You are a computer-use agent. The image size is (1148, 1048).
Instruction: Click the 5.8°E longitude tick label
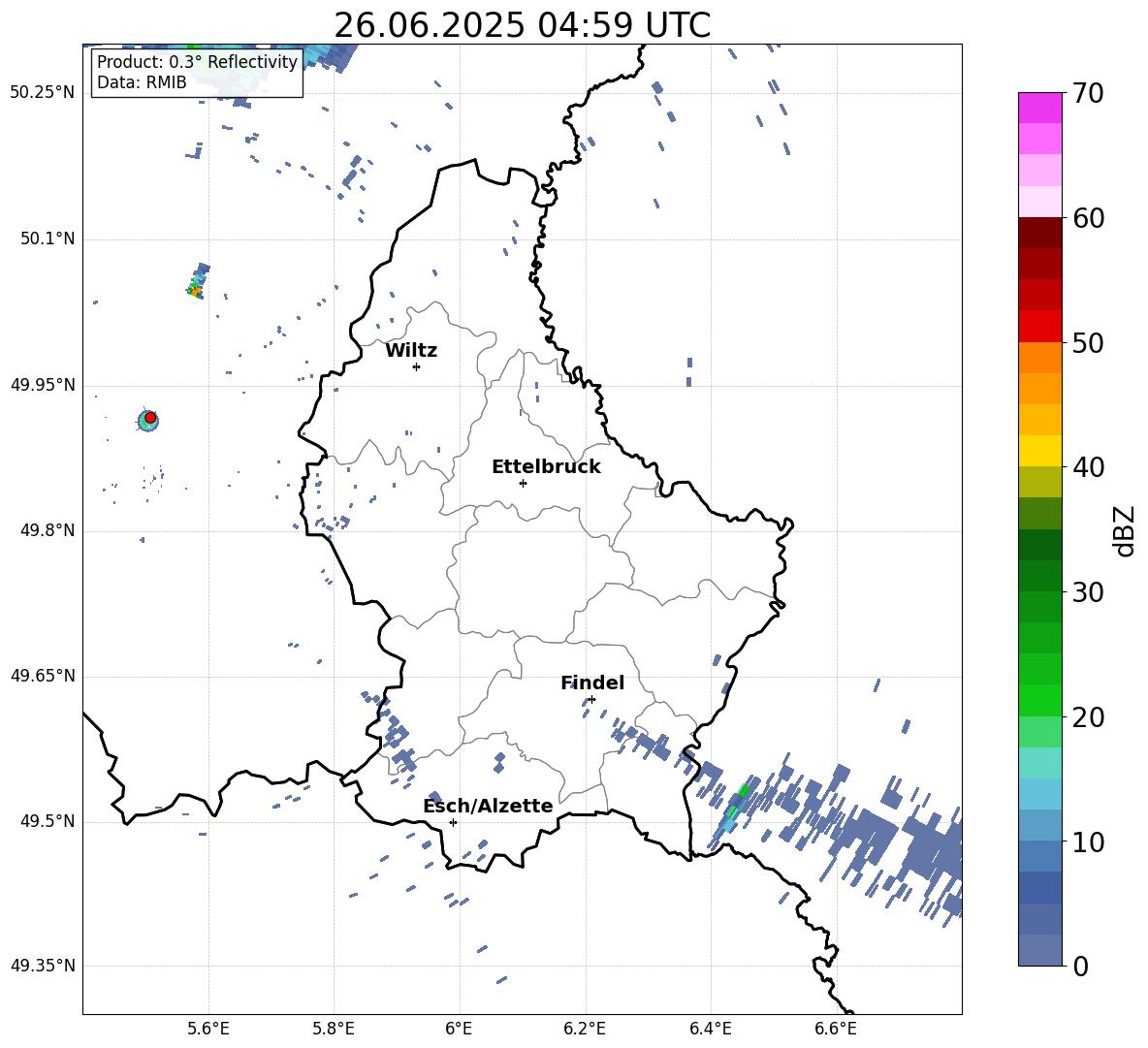pyautogui.click(x=334, y=1029)
